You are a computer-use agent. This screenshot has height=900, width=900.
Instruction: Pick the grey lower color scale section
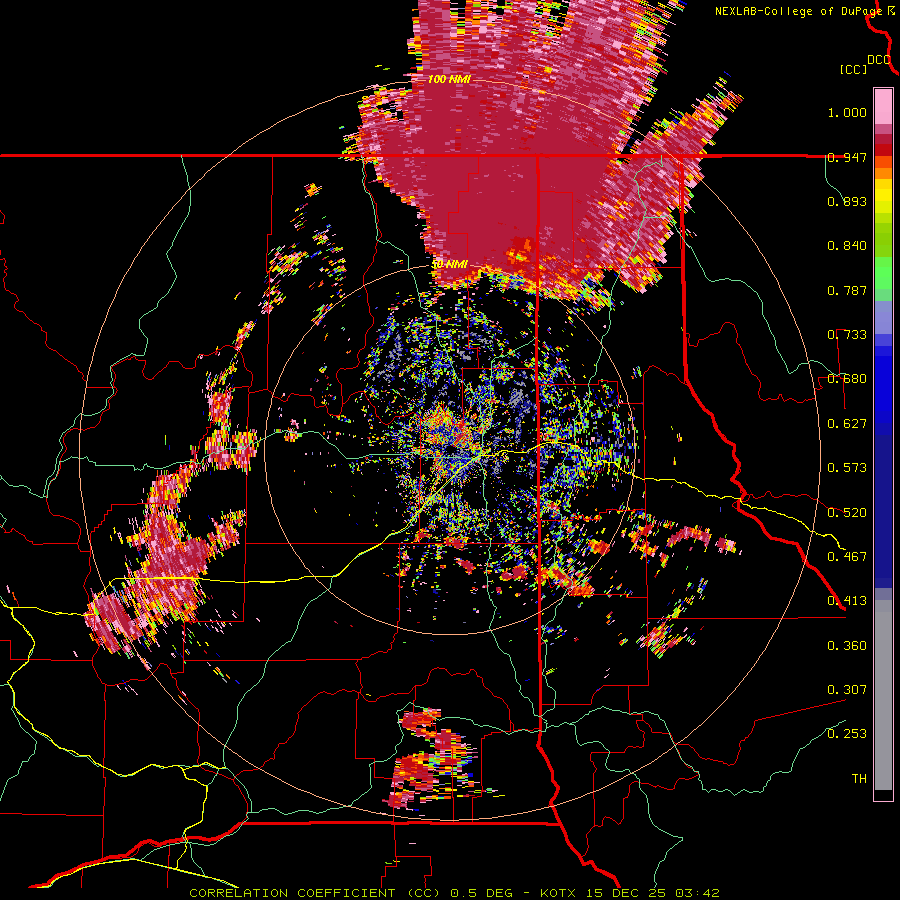(883, 695)
